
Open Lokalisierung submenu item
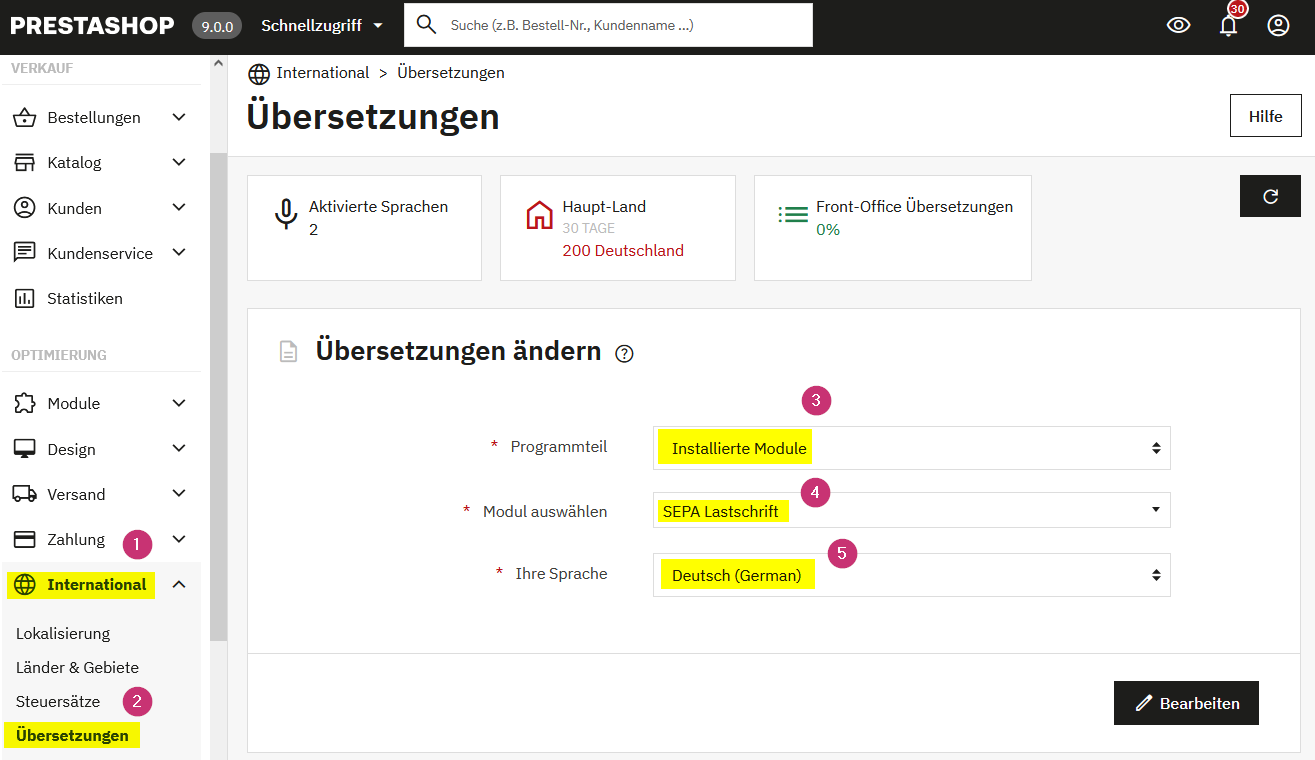coord(63,633)
